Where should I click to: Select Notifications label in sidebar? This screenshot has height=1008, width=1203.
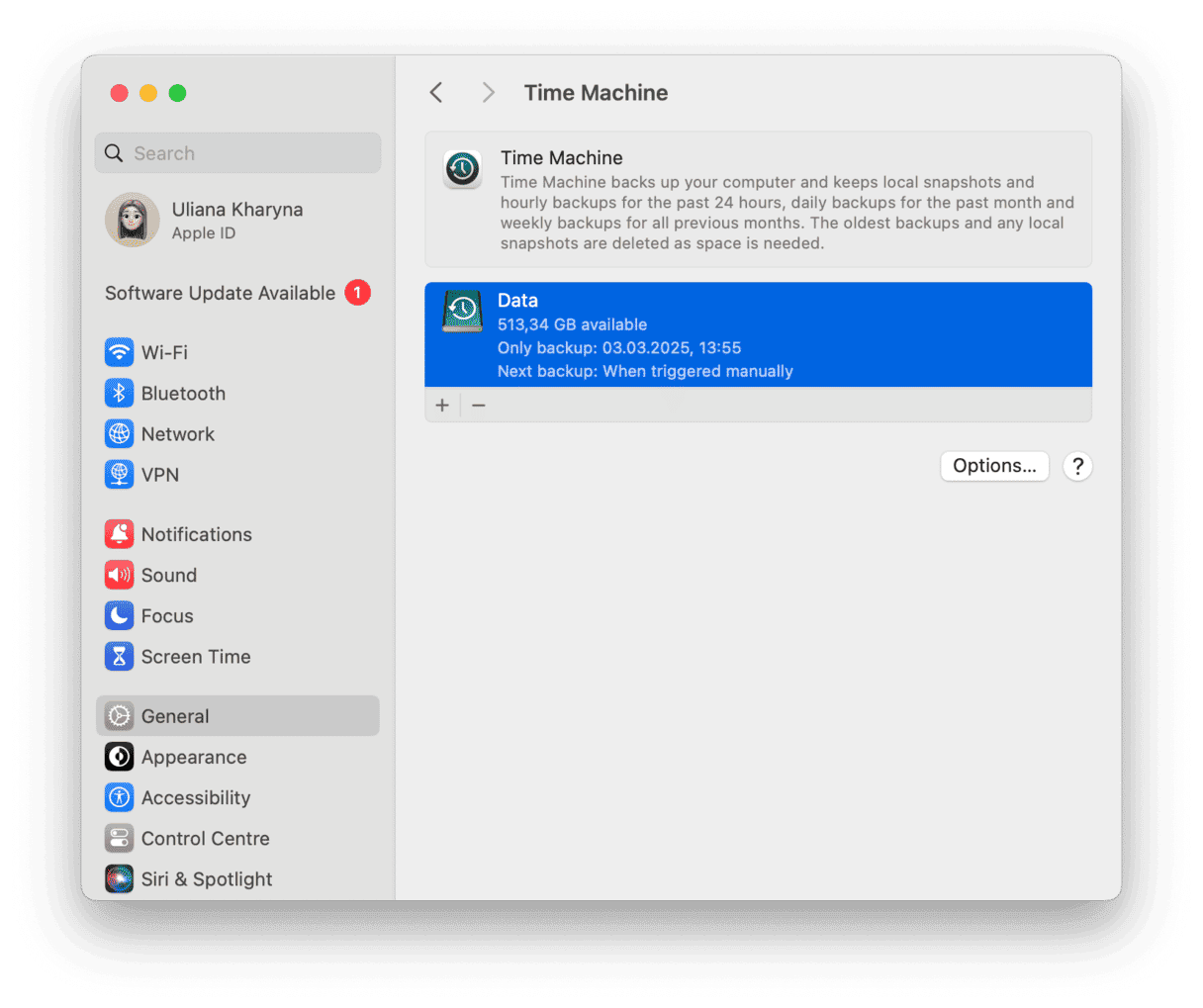coord(197,534)
